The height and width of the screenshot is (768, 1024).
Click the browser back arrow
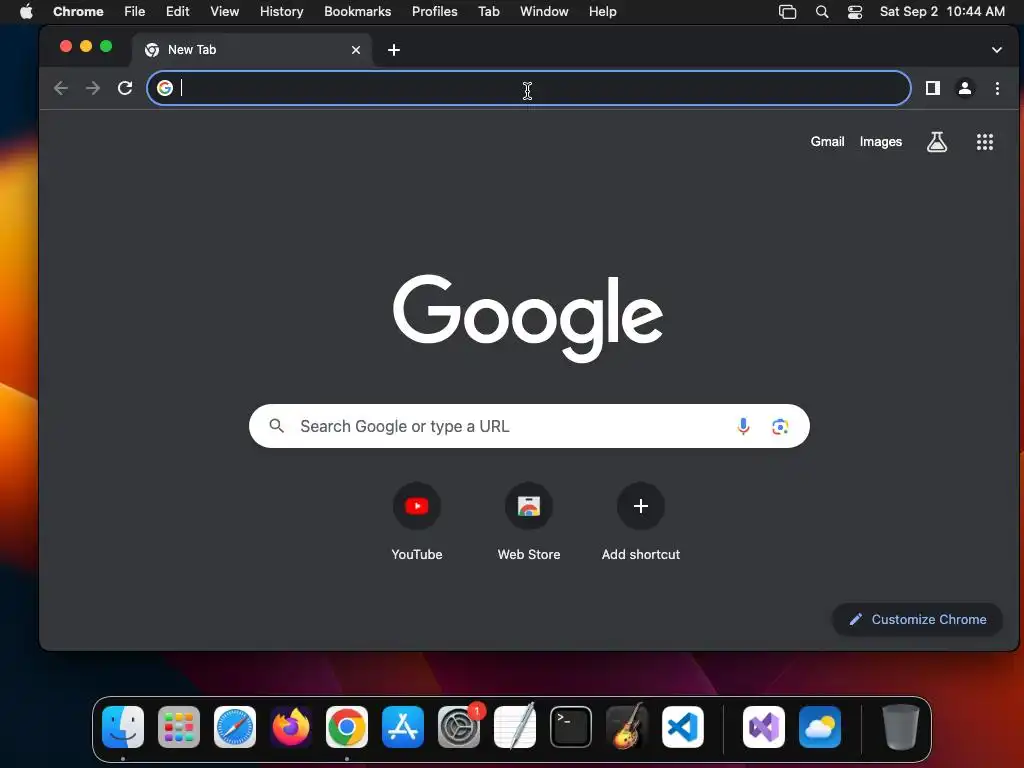point(61,88)
